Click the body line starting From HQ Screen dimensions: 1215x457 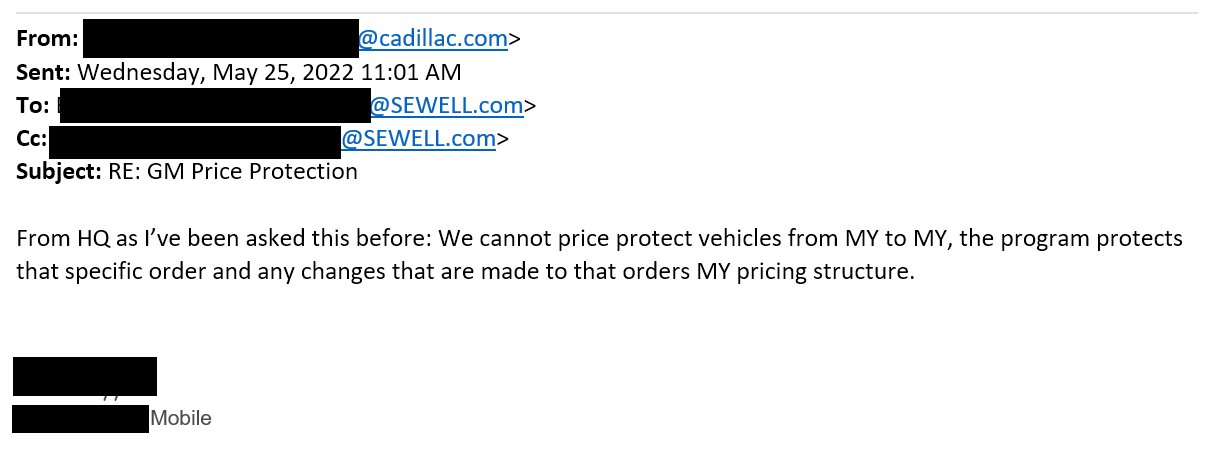(x=598, y=239)
